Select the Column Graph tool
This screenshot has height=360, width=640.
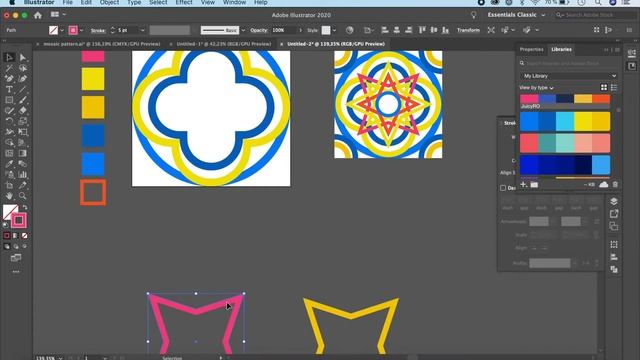23,175
